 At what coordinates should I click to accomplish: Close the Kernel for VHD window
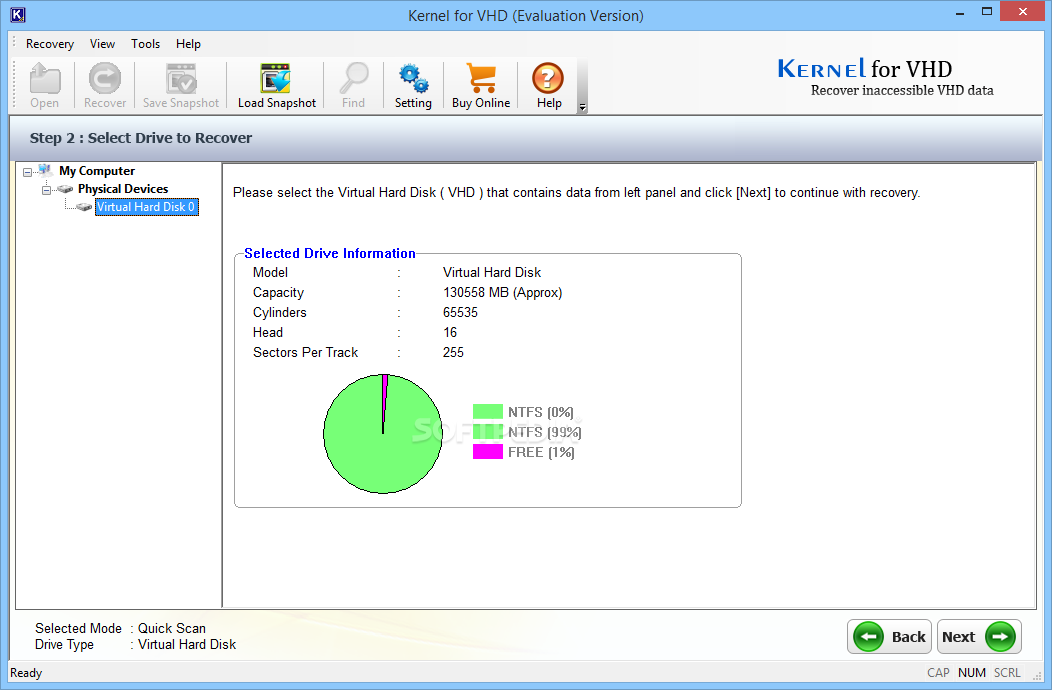point(1022,12)
